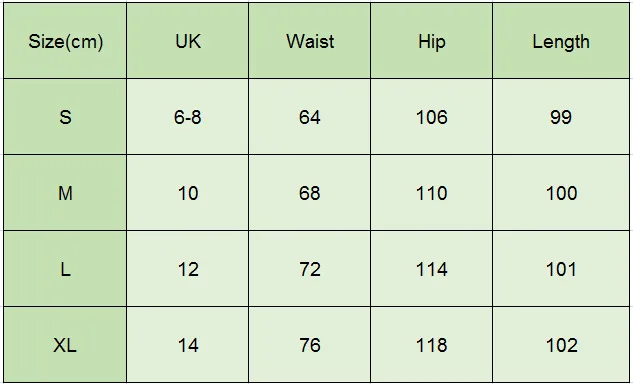Click the L size row label
Viewport: 633px width, 384px height.
[65, 269]
